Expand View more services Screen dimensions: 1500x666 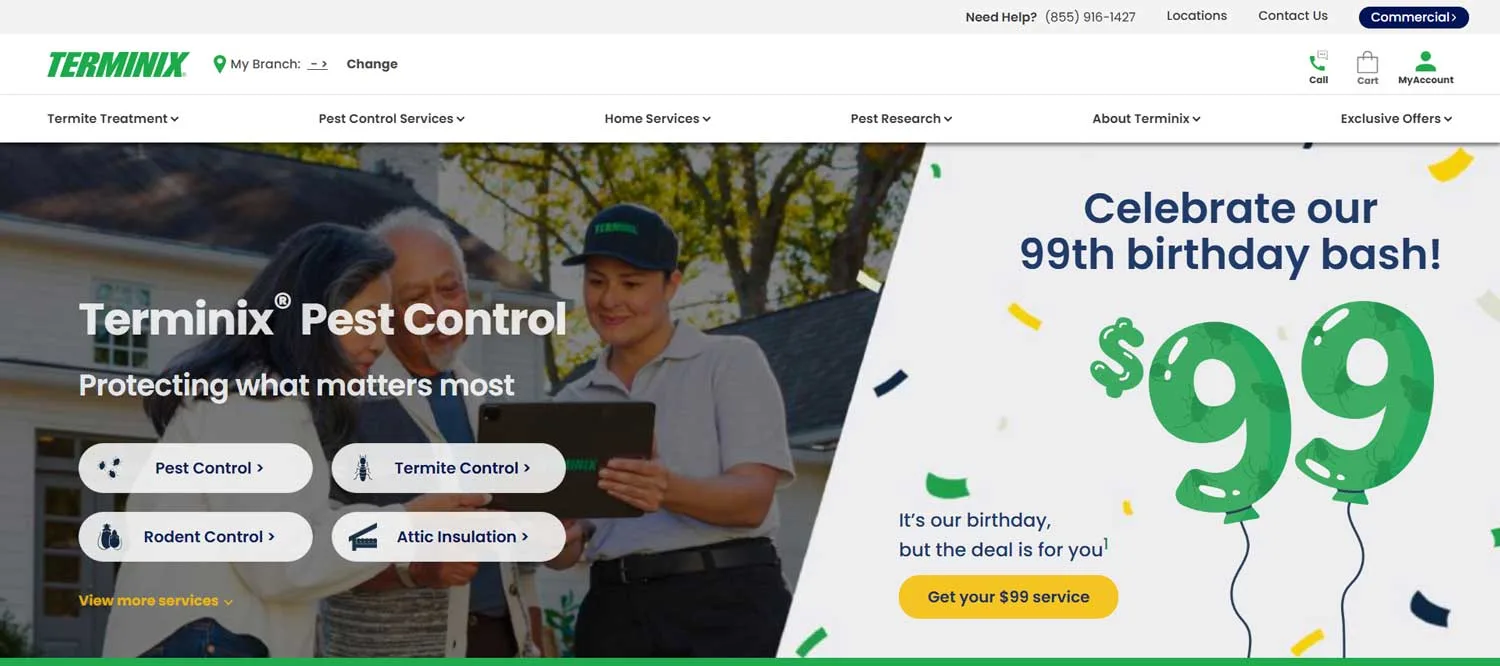tap(156, 601)
